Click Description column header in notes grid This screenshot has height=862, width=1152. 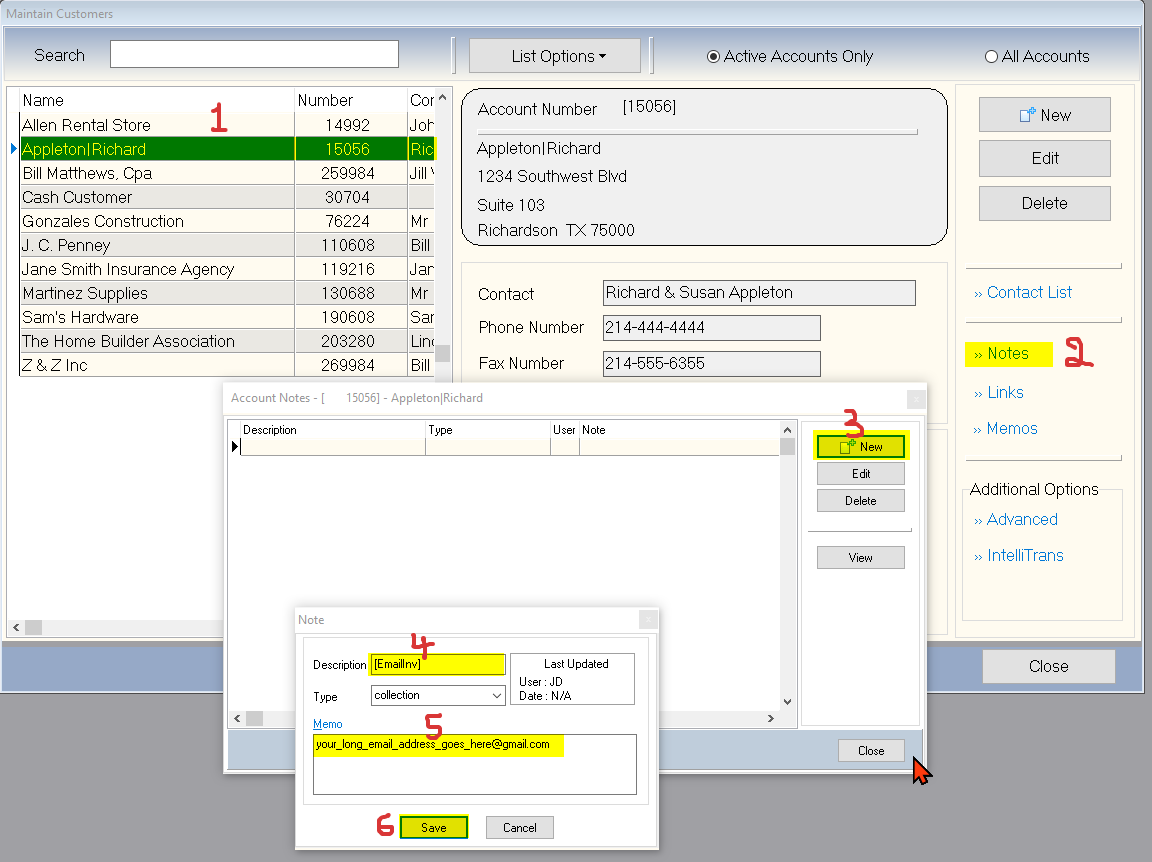(333, 430)
